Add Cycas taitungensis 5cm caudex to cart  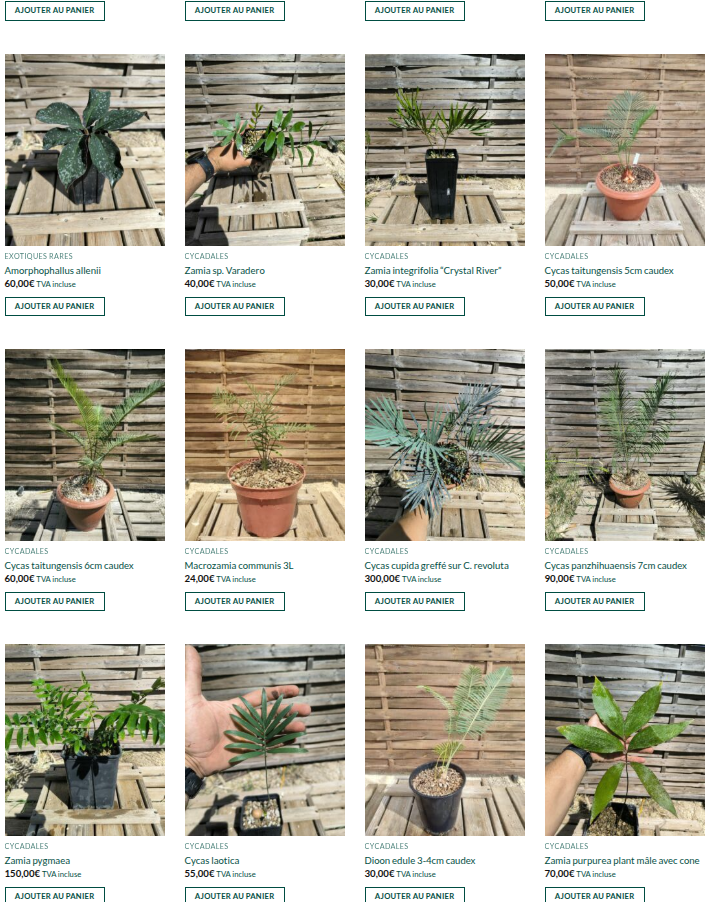pyautogui.click(x=595, y=306)
